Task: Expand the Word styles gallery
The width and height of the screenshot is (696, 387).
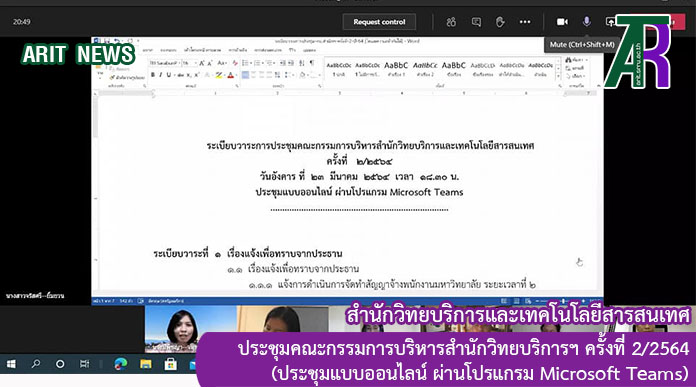Action: click(558, 76)
